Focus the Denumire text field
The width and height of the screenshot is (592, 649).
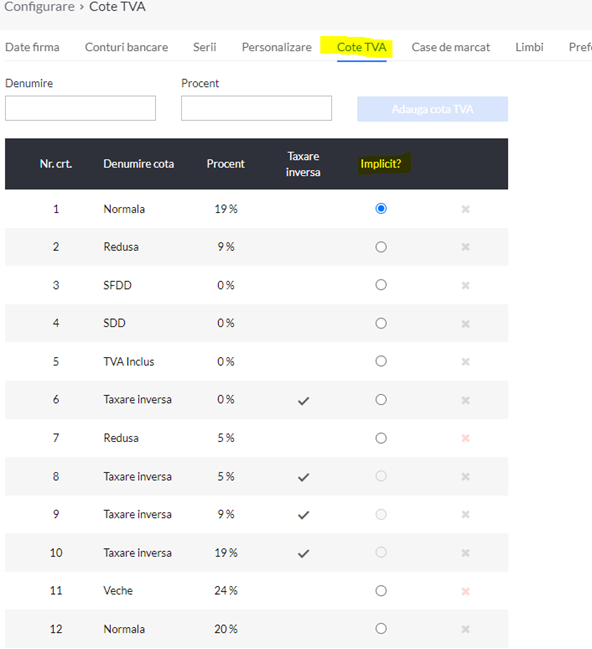[x=80, y=108]
